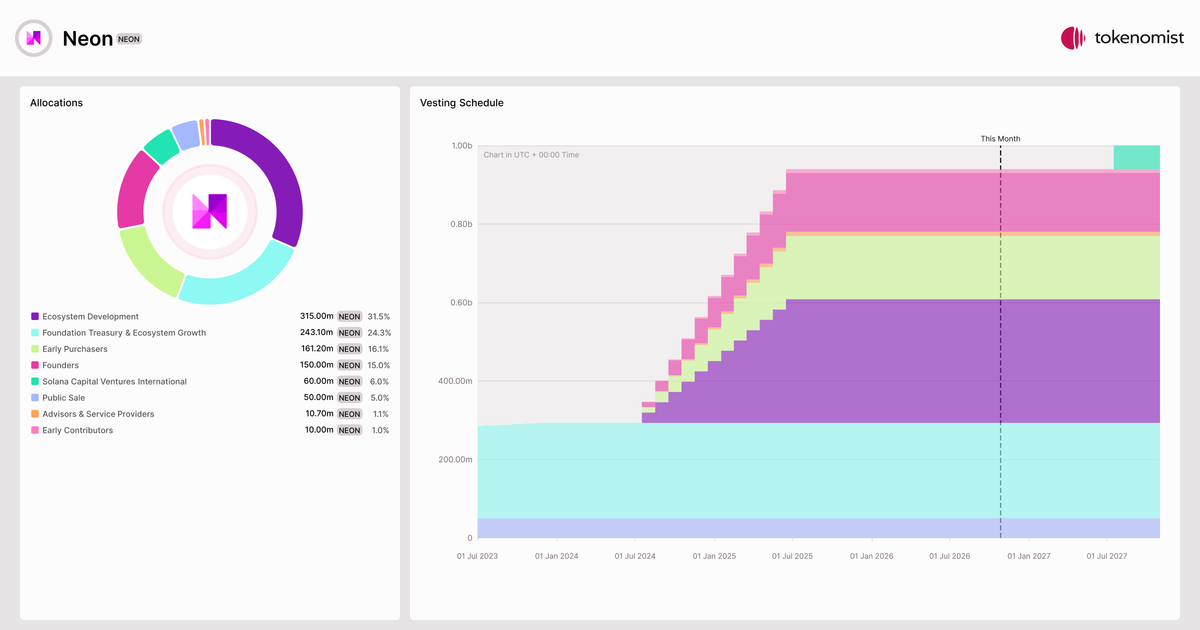Click the 'Foundation Treasury & Ecosystem Growth' label
Image resolution: width=1200 pixels, height=630 pixels.
124,333
